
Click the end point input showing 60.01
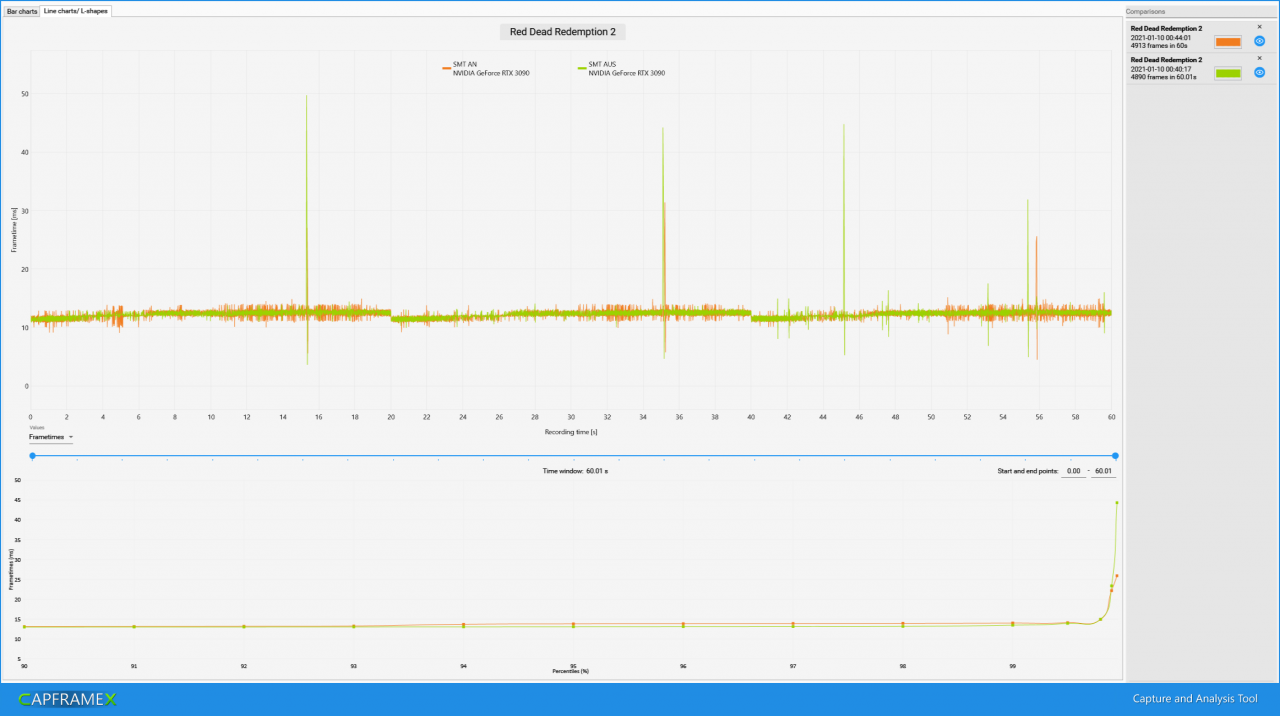pos(1104,471)
